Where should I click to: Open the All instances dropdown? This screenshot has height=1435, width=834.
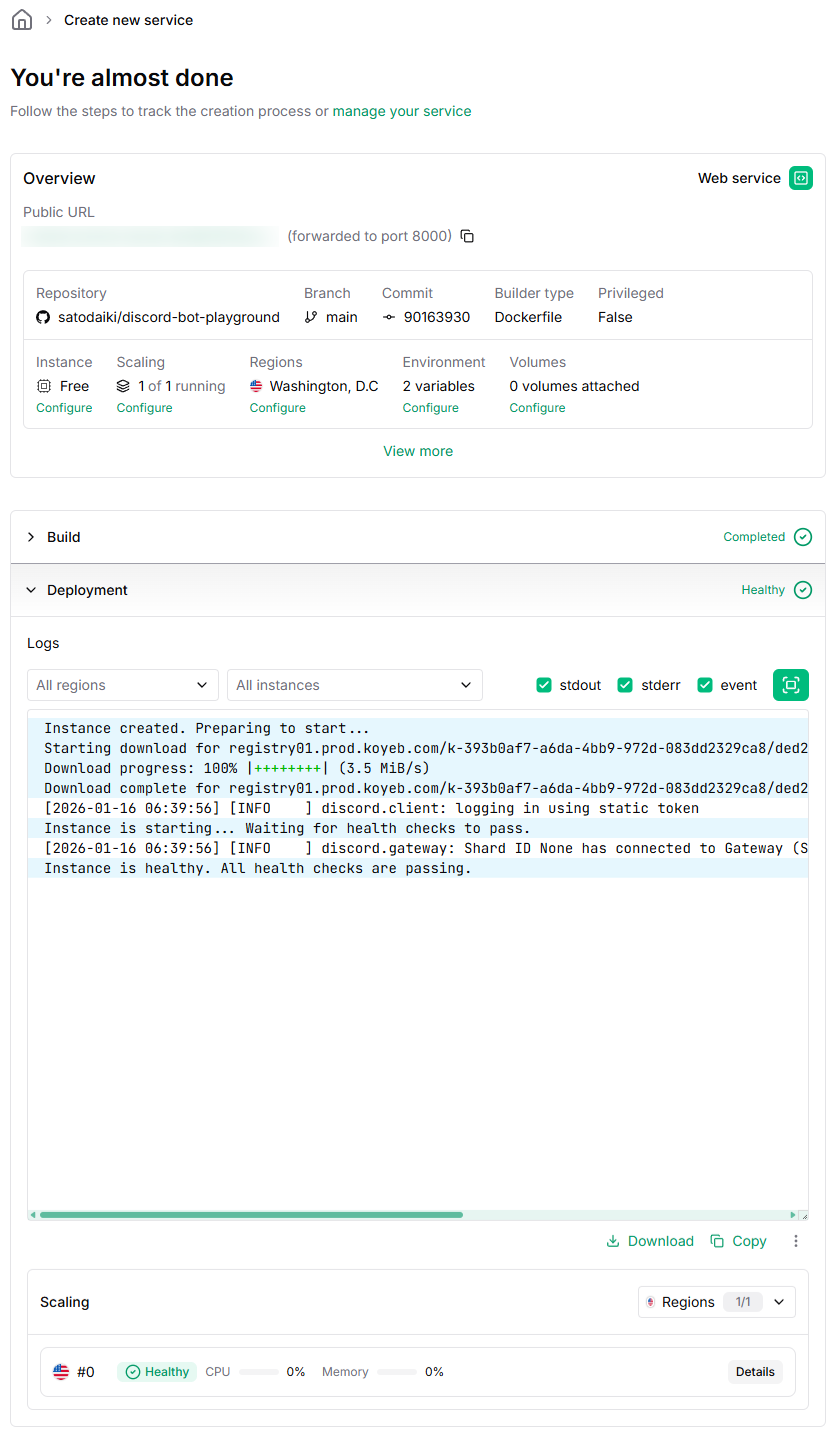tap(354, 685)
